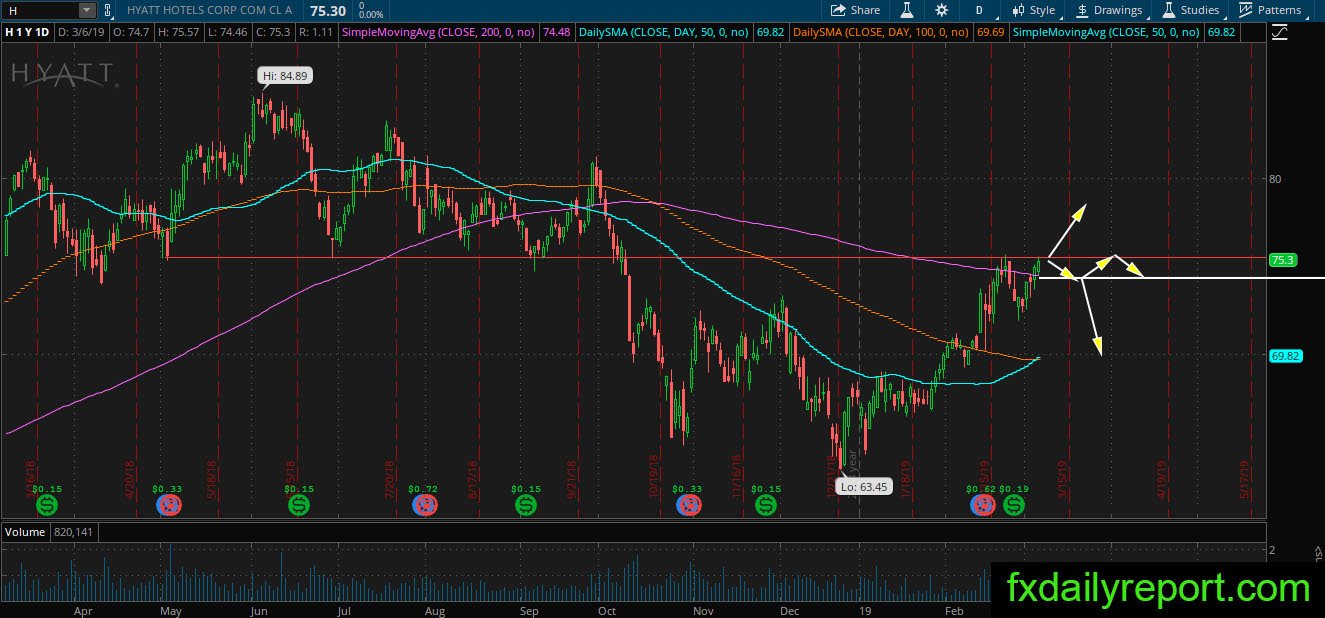This screenshot has height=618, width=1325.
Task: Click the chart mode icon below Patterns
Action: (x=1279, y=32)
